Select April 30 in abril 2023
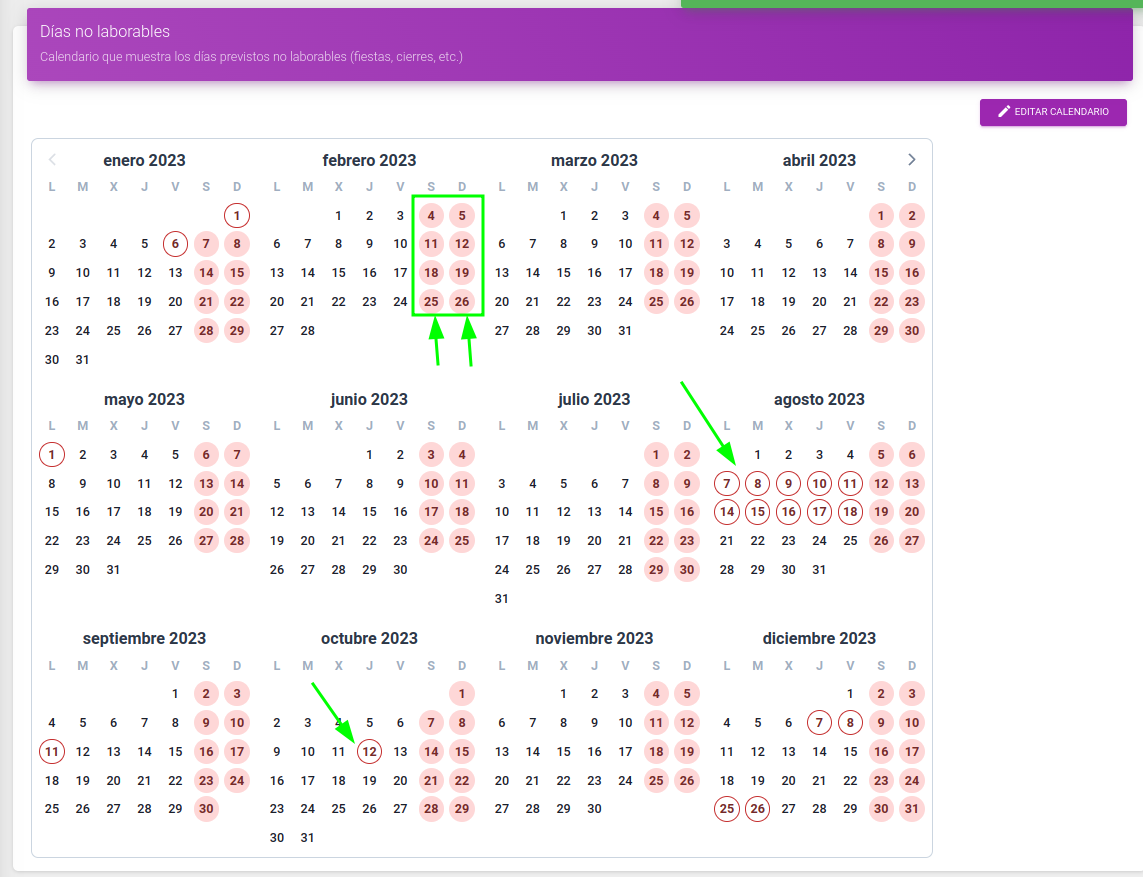 (x=912, y=331)
